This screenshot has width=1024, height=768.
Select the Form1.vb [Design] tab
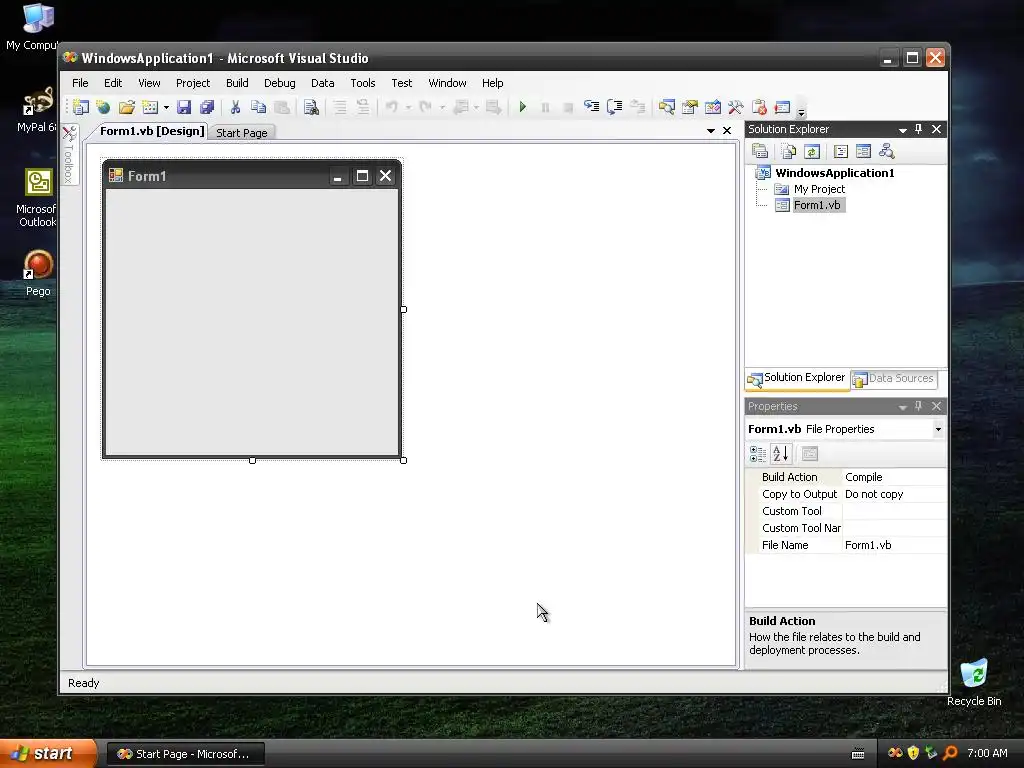(x=152, y=131)
